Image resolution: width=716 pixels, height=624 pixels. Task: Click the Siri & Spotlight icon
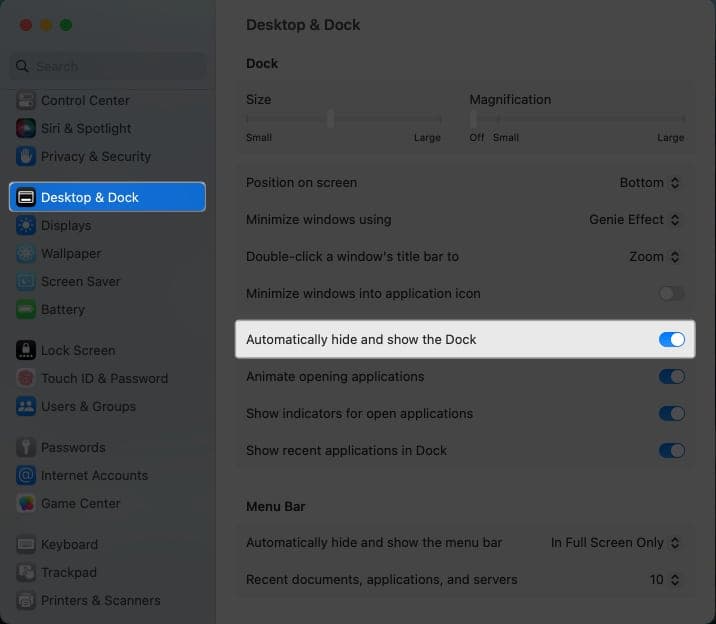tap(26, 128)
